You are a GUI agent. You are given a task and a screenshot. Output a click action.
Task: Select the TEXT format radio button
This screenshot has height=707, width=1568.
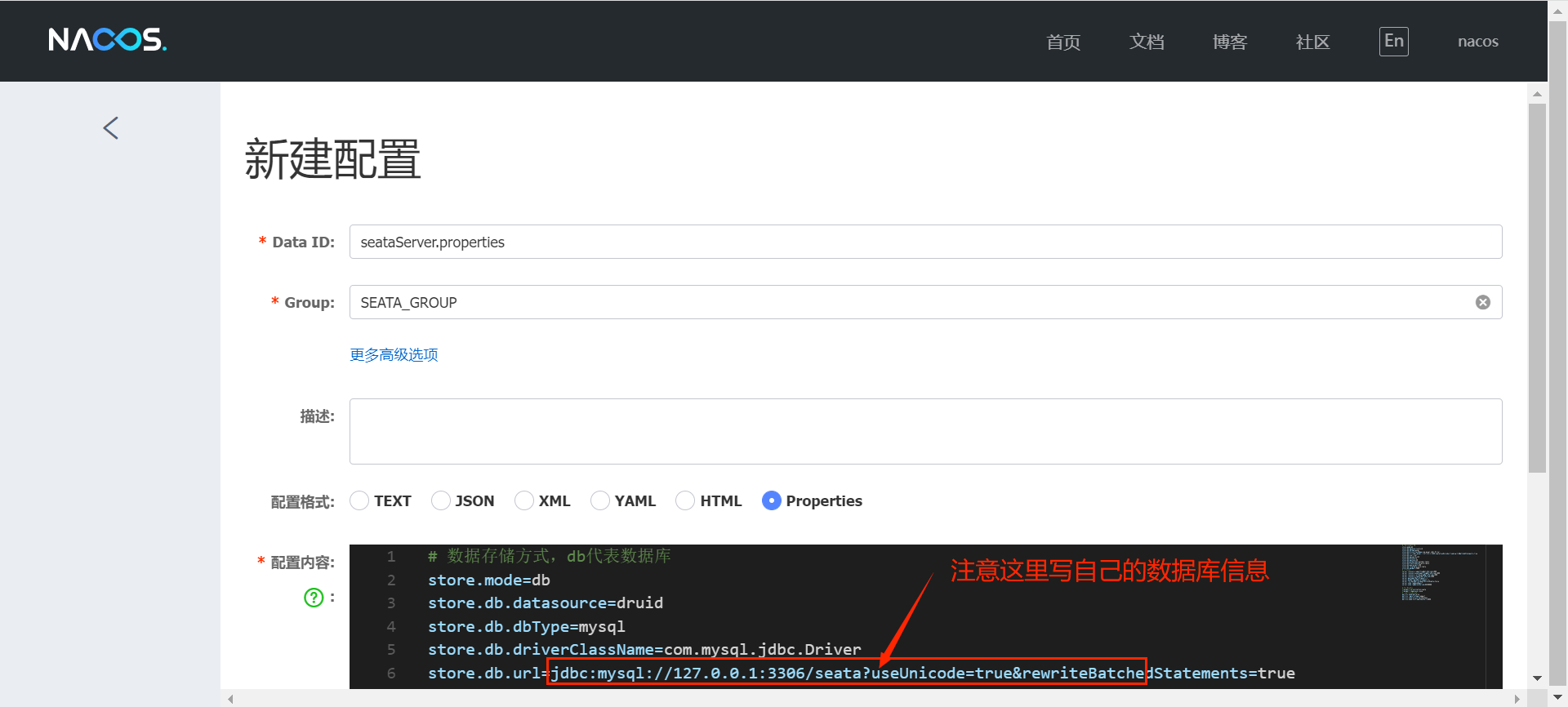(359, 500)
